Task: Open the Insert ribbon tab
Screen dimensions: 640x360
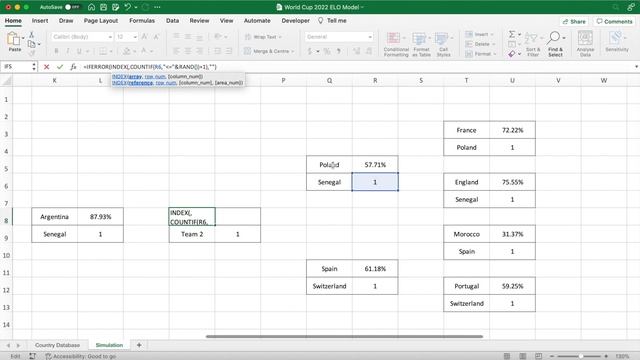Action: click(x=40, y=20)
